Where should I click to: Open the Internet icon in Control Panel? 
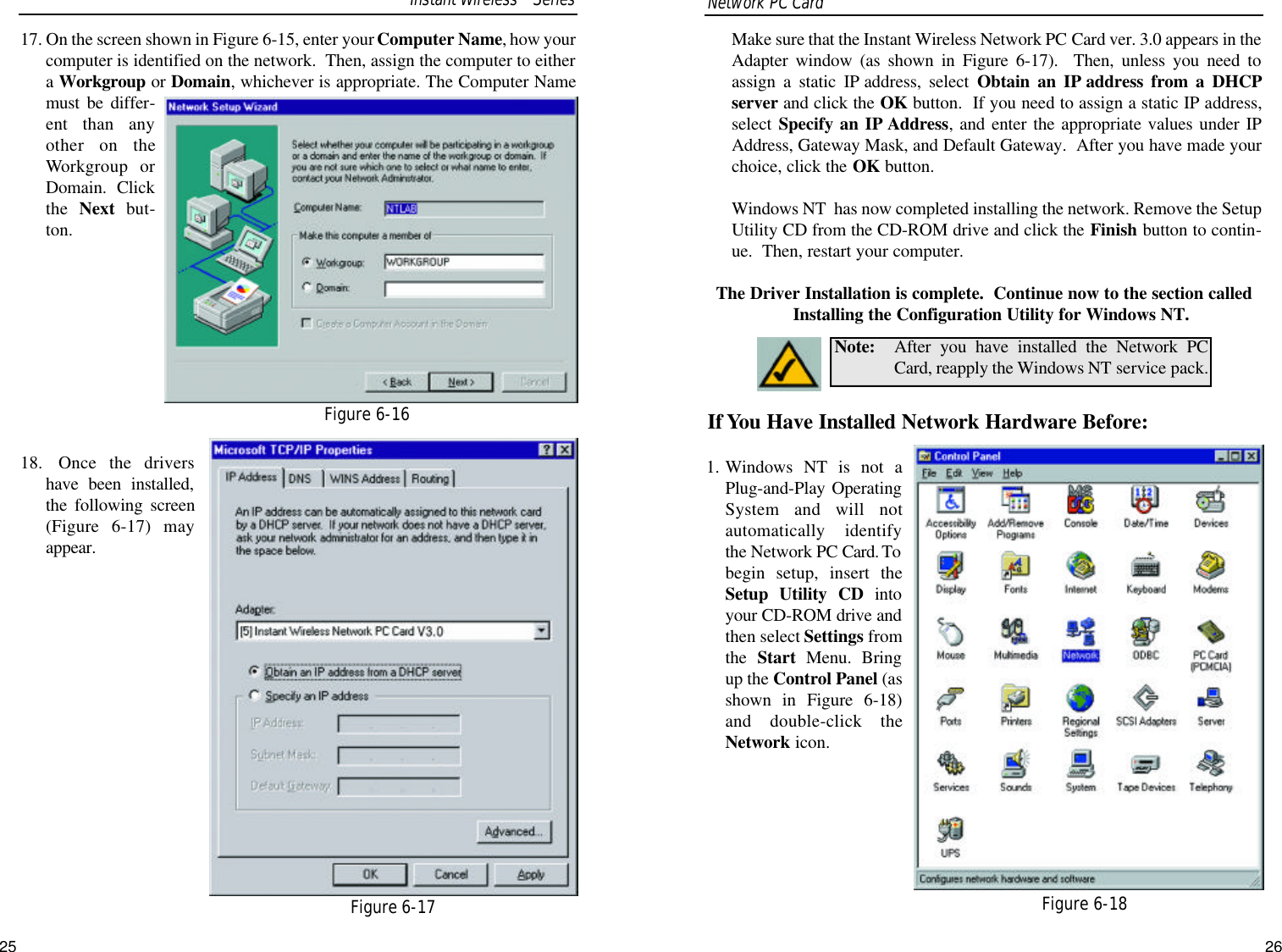pyautogui.click(x=1080, y=573)
